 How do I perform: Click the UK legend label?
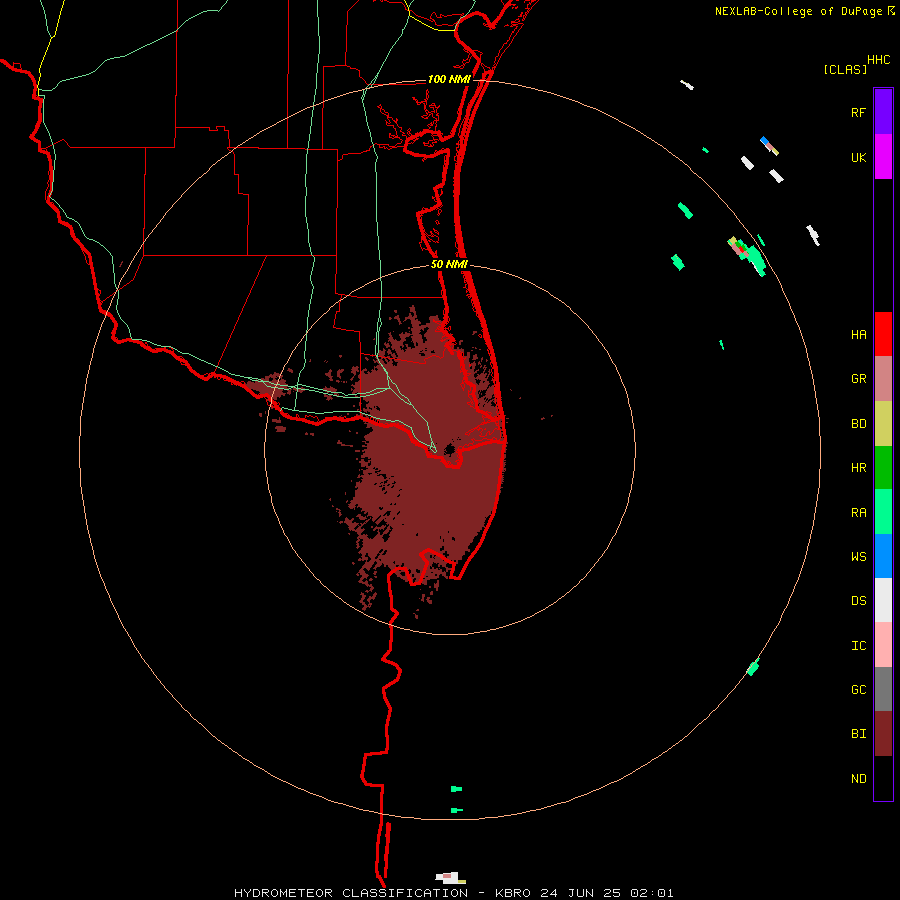[x=858, y=157]
